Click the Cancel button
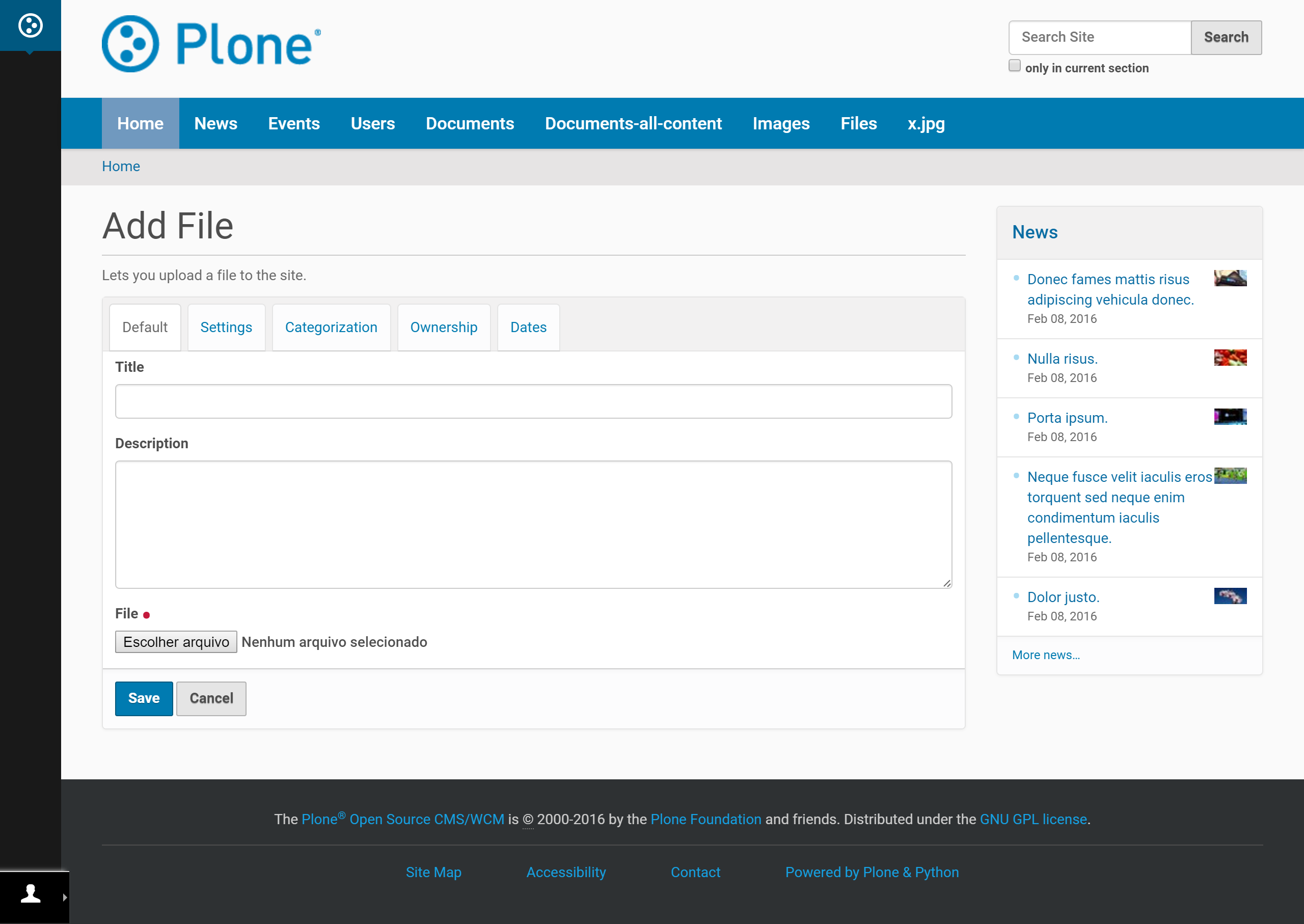Screen dimensions: 1304x924 coord(211,699)
